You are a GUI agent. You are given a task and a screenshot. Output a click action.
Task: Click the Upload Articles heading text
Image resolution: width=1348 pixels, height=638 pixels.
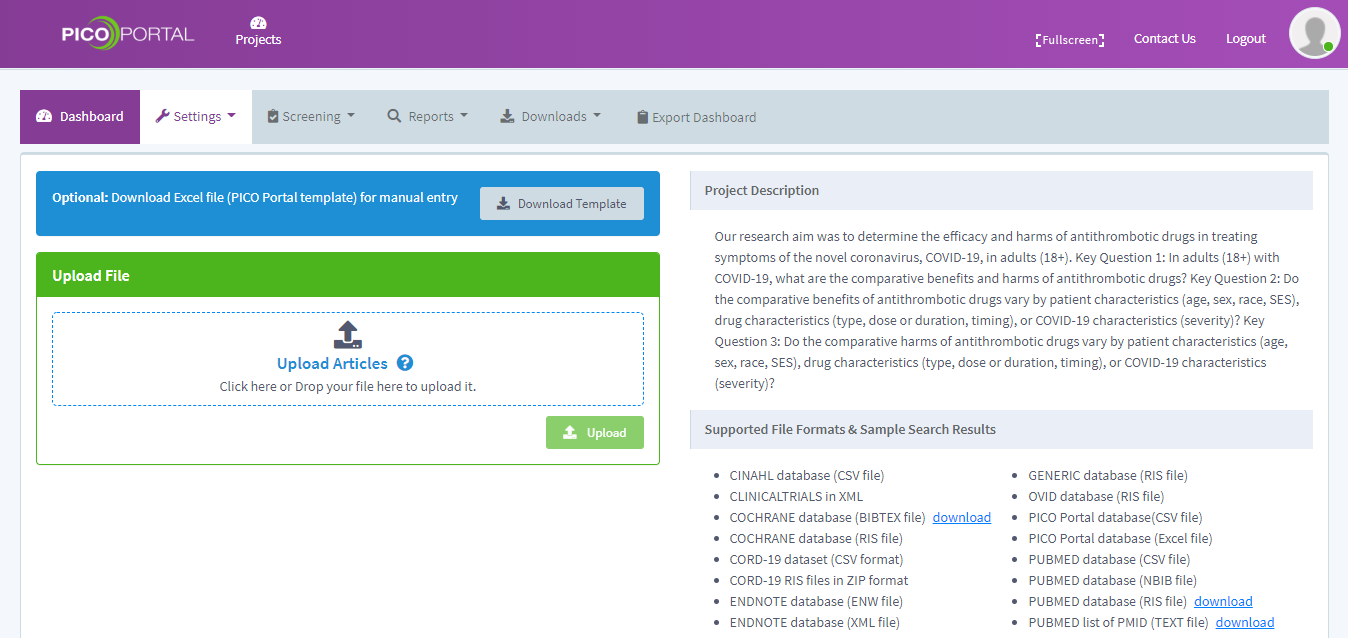[x=332, y=364]
